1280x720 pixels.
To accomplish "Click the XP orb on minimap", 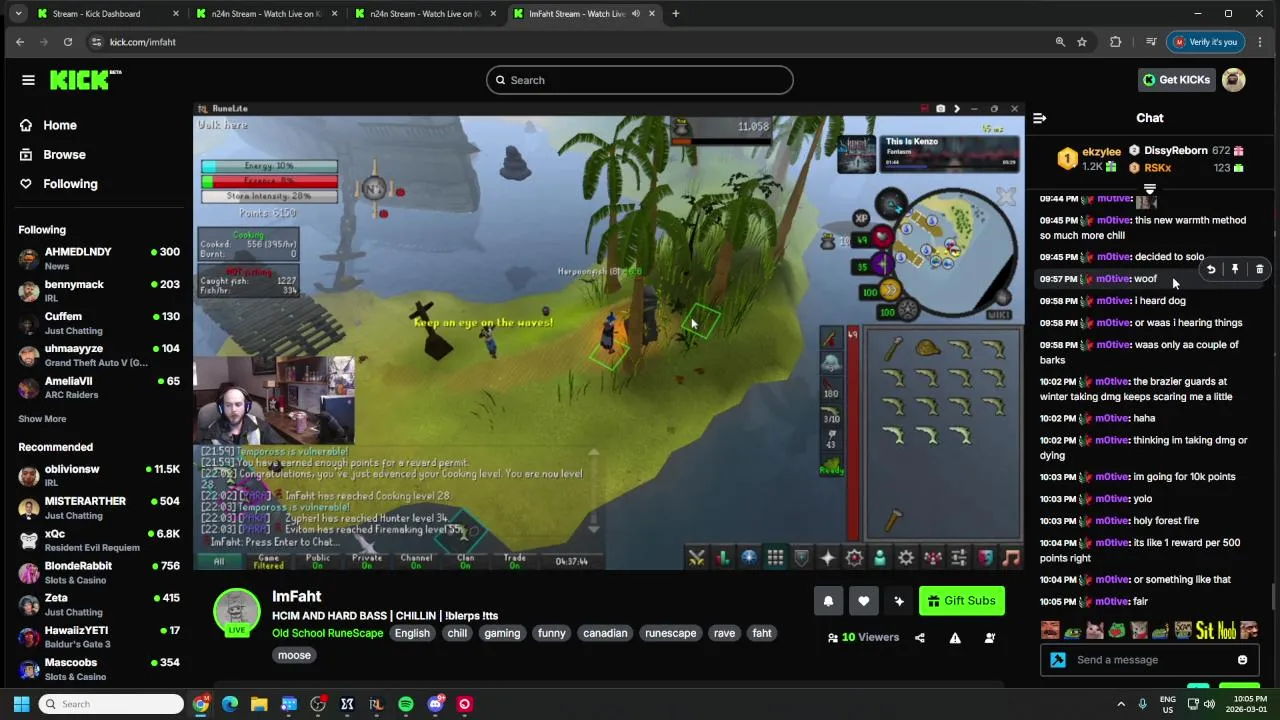I will 861,218.
